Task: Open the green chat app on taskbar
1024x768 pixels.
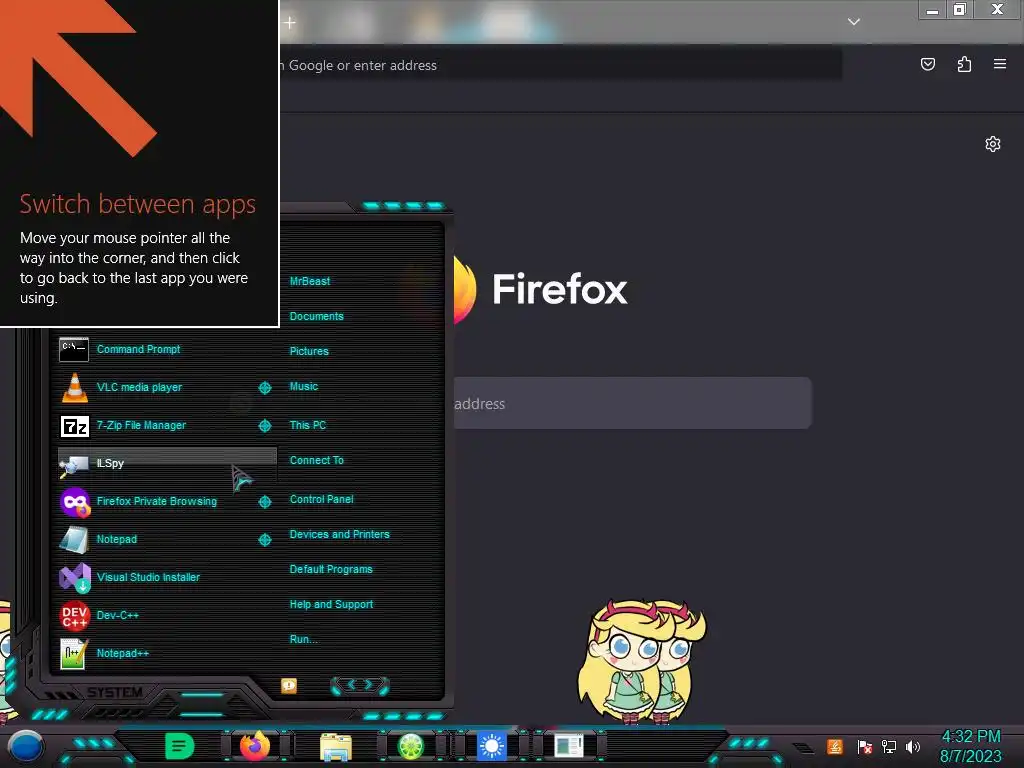Action: point(180,746)
